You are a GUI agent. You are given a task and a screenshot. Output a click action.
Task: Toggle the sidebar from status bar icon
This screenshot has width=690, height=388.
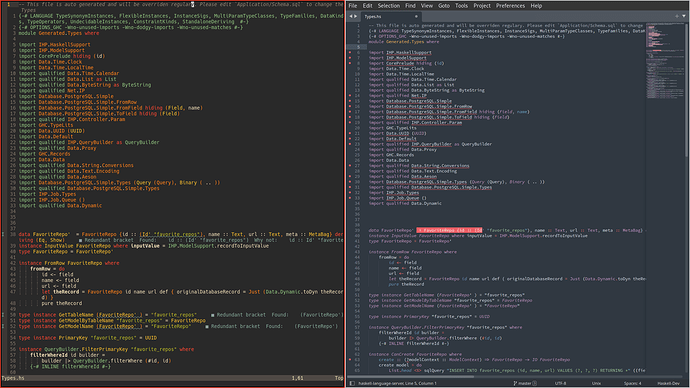coord(352,383)
